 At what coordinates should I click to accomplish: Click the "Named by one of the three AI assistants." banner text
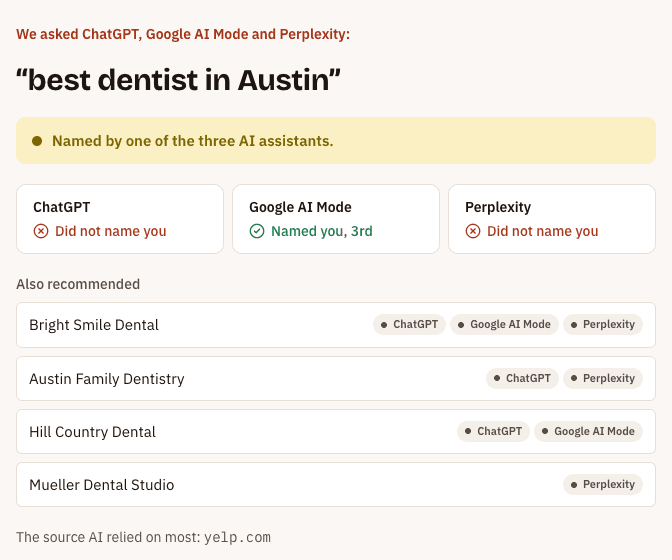tap(193, 141)
